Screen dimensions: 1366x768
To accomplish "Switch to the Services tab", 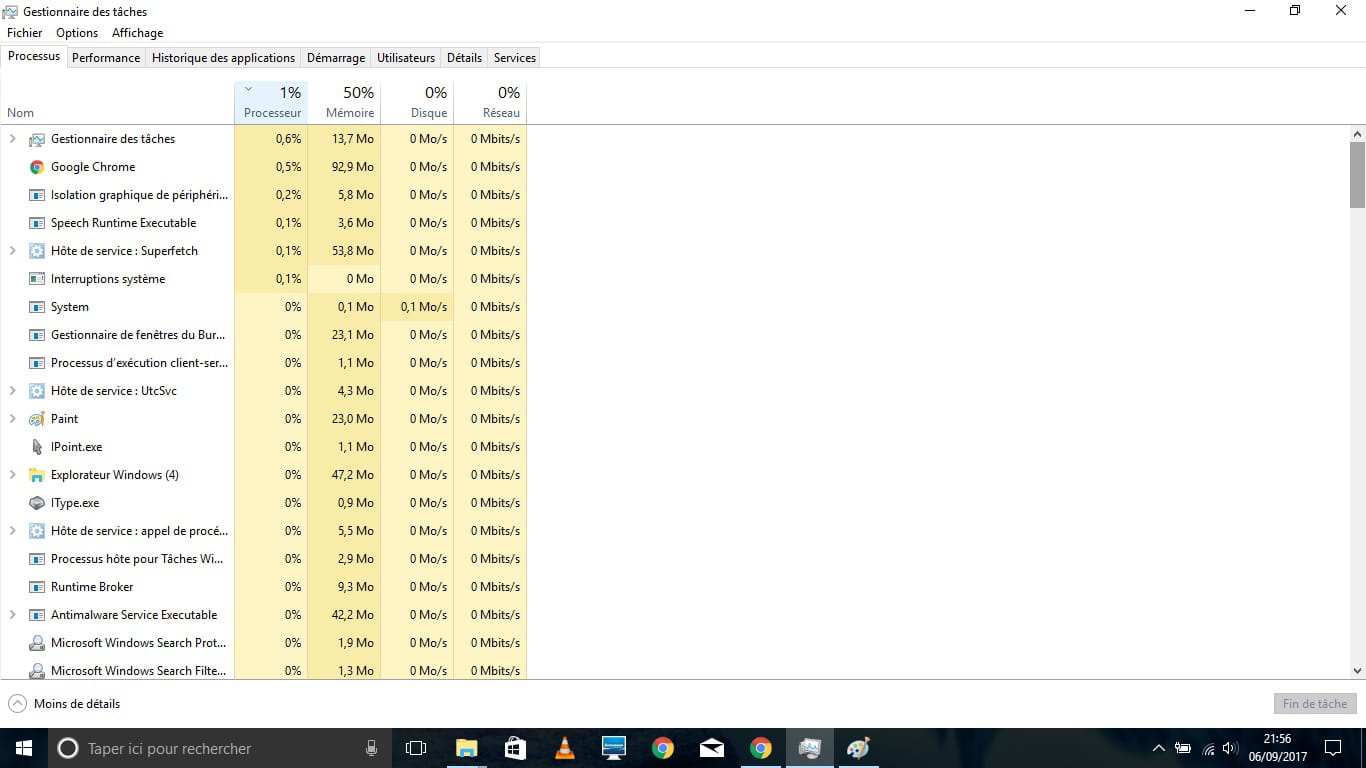I will 515,58.
